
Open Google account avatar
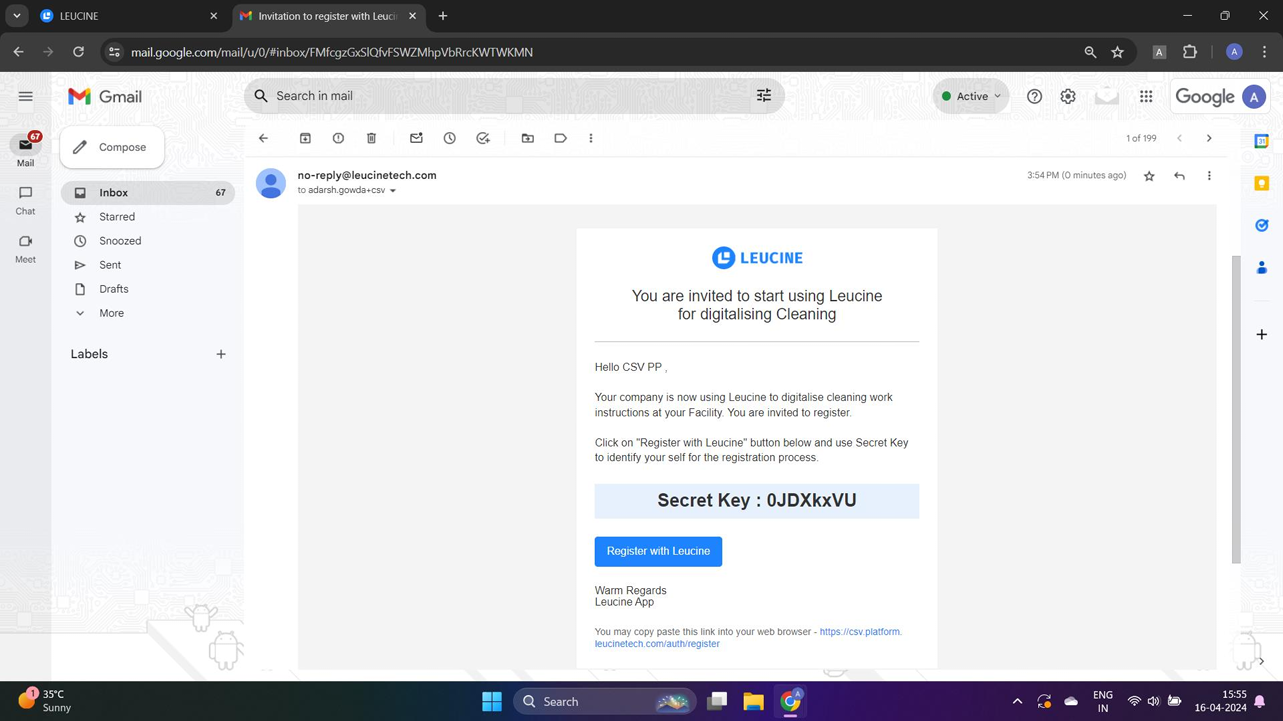tap(1253, 96)
